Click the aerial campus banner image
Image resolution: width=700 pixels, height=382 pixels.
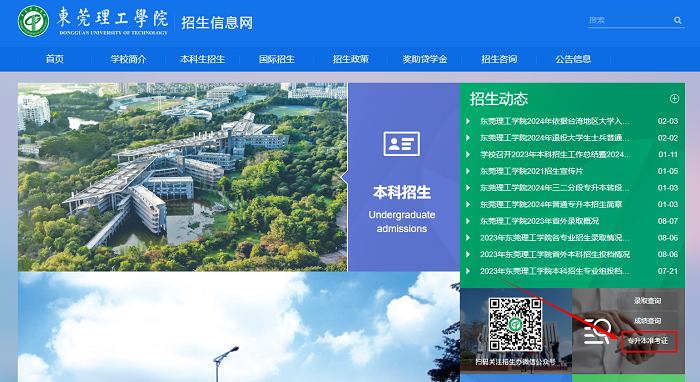[x=183, y=177]
